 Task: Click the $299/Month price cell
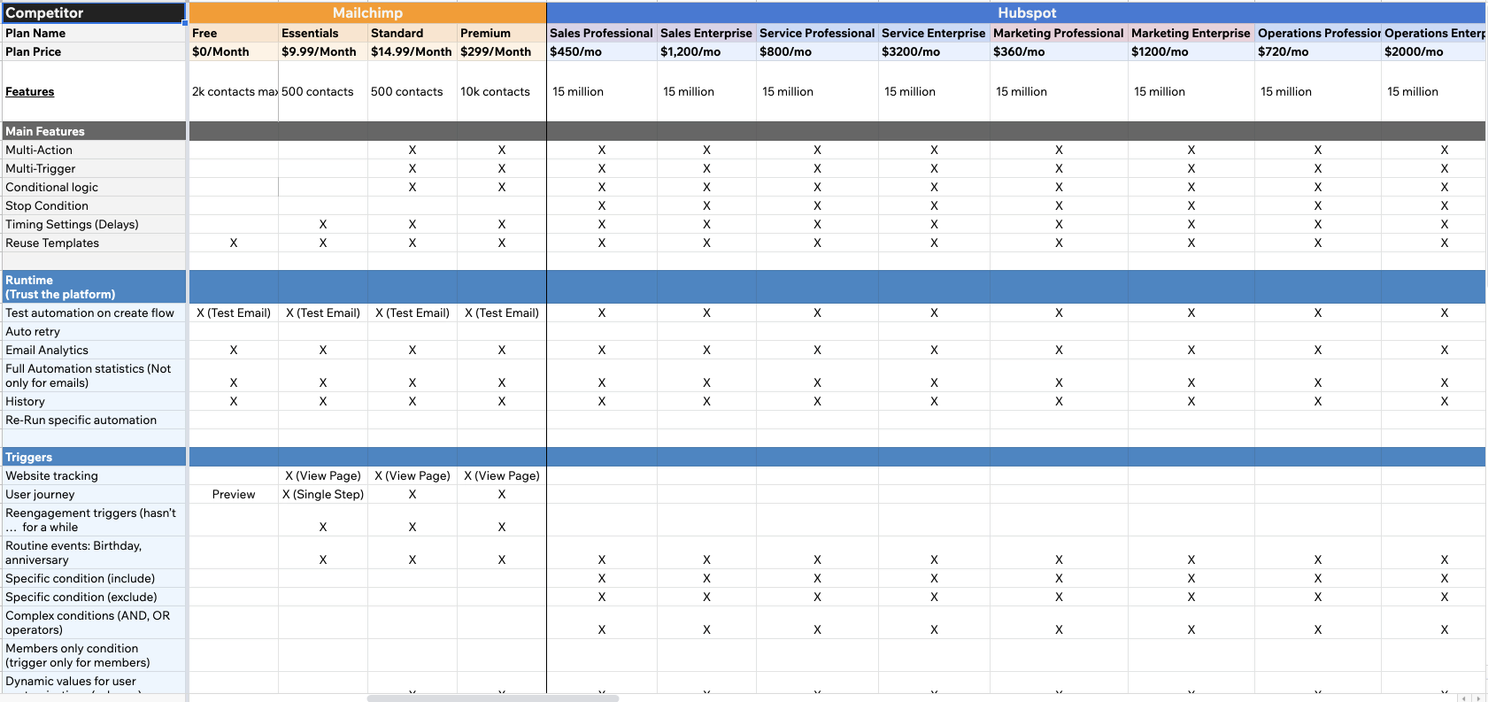tap(502, 52)
